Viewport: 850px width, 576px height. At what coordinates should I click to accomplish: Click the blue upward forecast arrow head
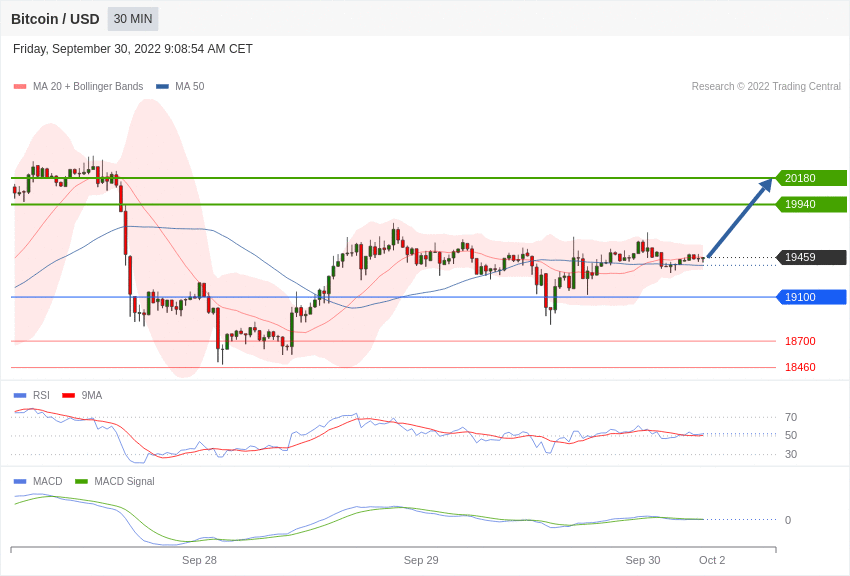tap(765, 185)
